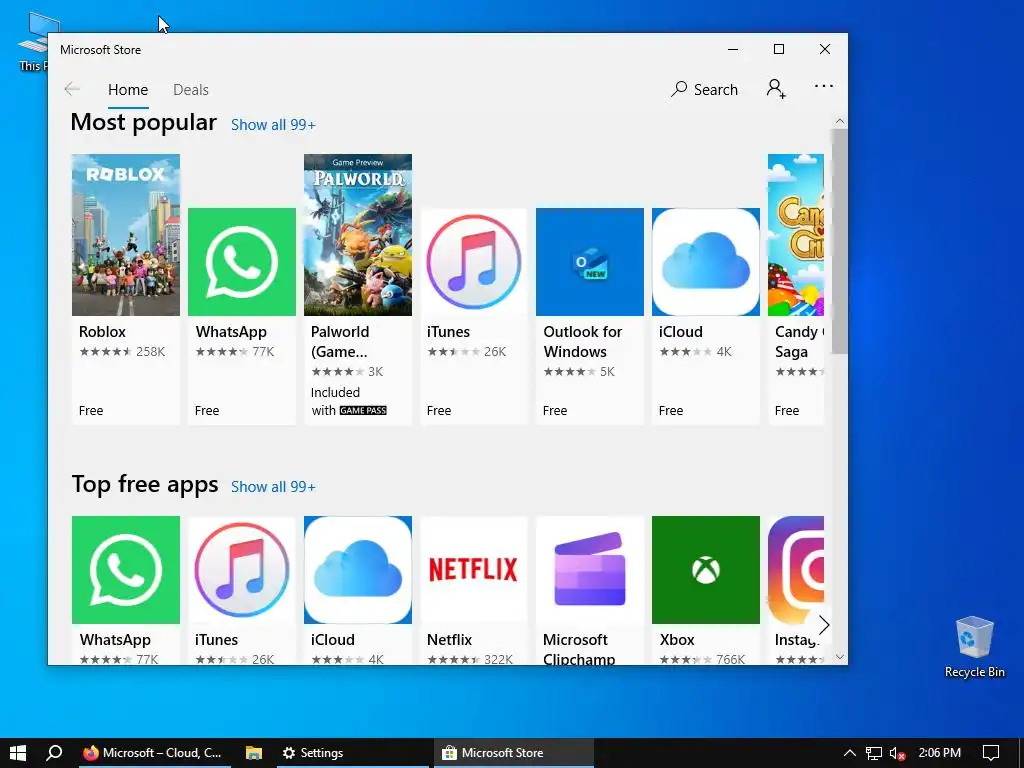Switch to Firefox Microsoft – Cloud window
This screenshot has width=1024, height=768.
click(154, 753)
